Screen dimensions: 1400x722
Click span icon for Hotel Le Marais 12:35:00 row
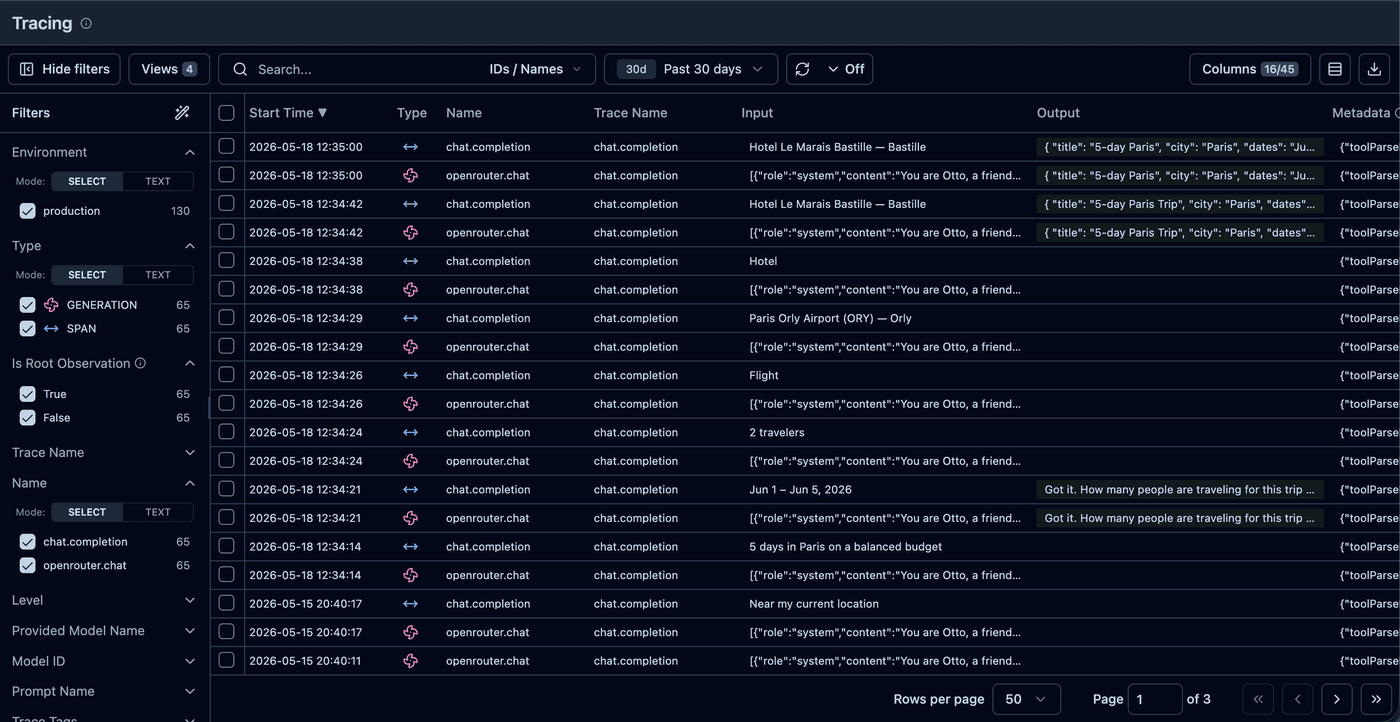[410, 147]
